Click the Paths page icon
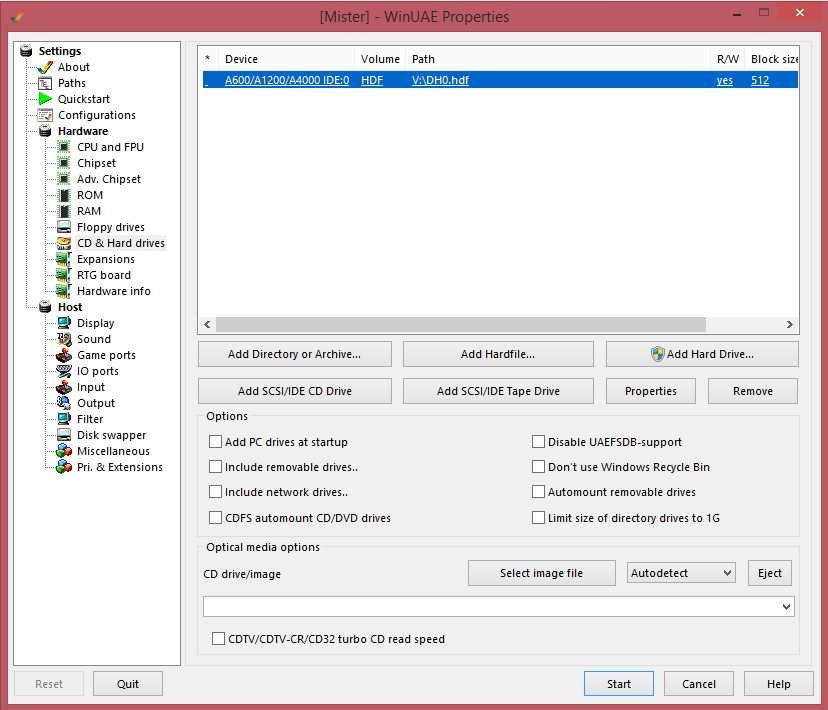The height and width of the screenshot is (710, 828). coord(45,83)
